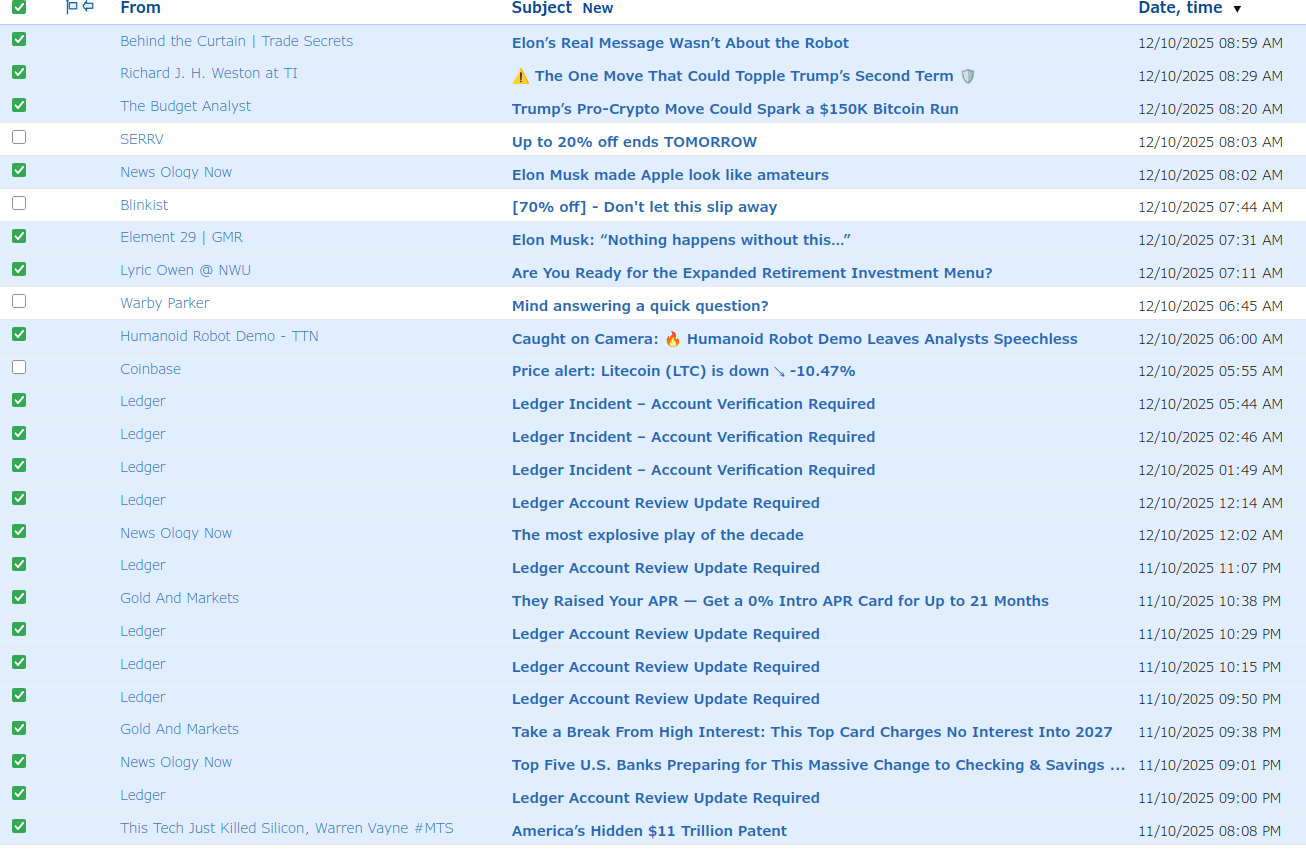Check the SERRV email checkbox
This screenshot has width=1306, height=851.
click(19, 138)
